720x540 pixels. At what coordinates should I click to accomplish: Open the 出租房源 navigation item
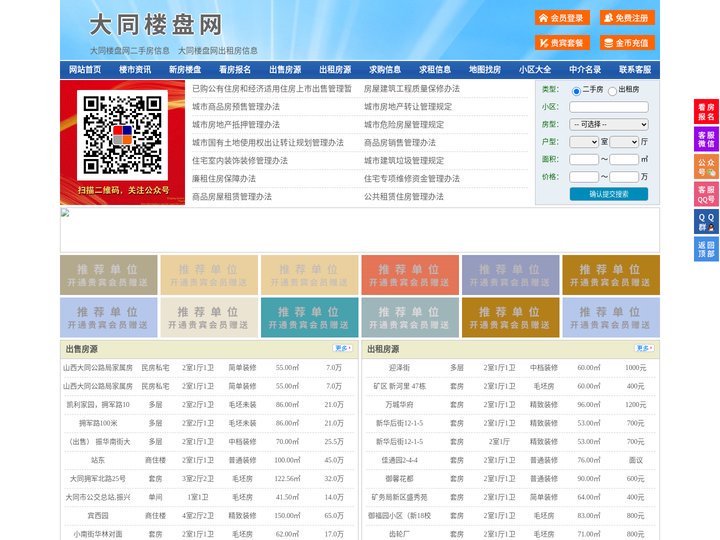[335, 70]
